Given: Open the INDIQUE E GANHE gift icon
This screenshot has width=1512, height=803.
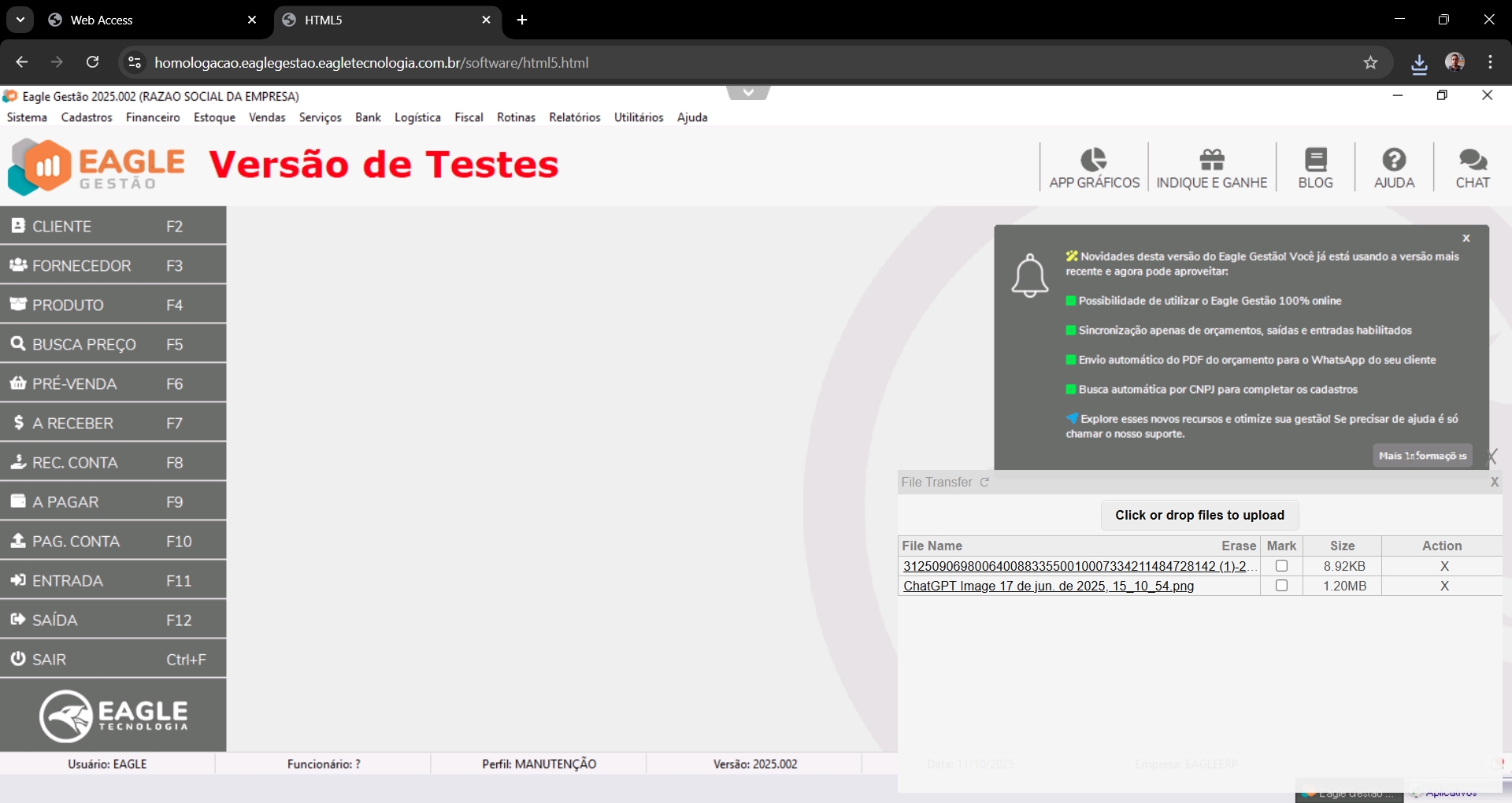Looking at the screenshot, I should [1212, 168].
